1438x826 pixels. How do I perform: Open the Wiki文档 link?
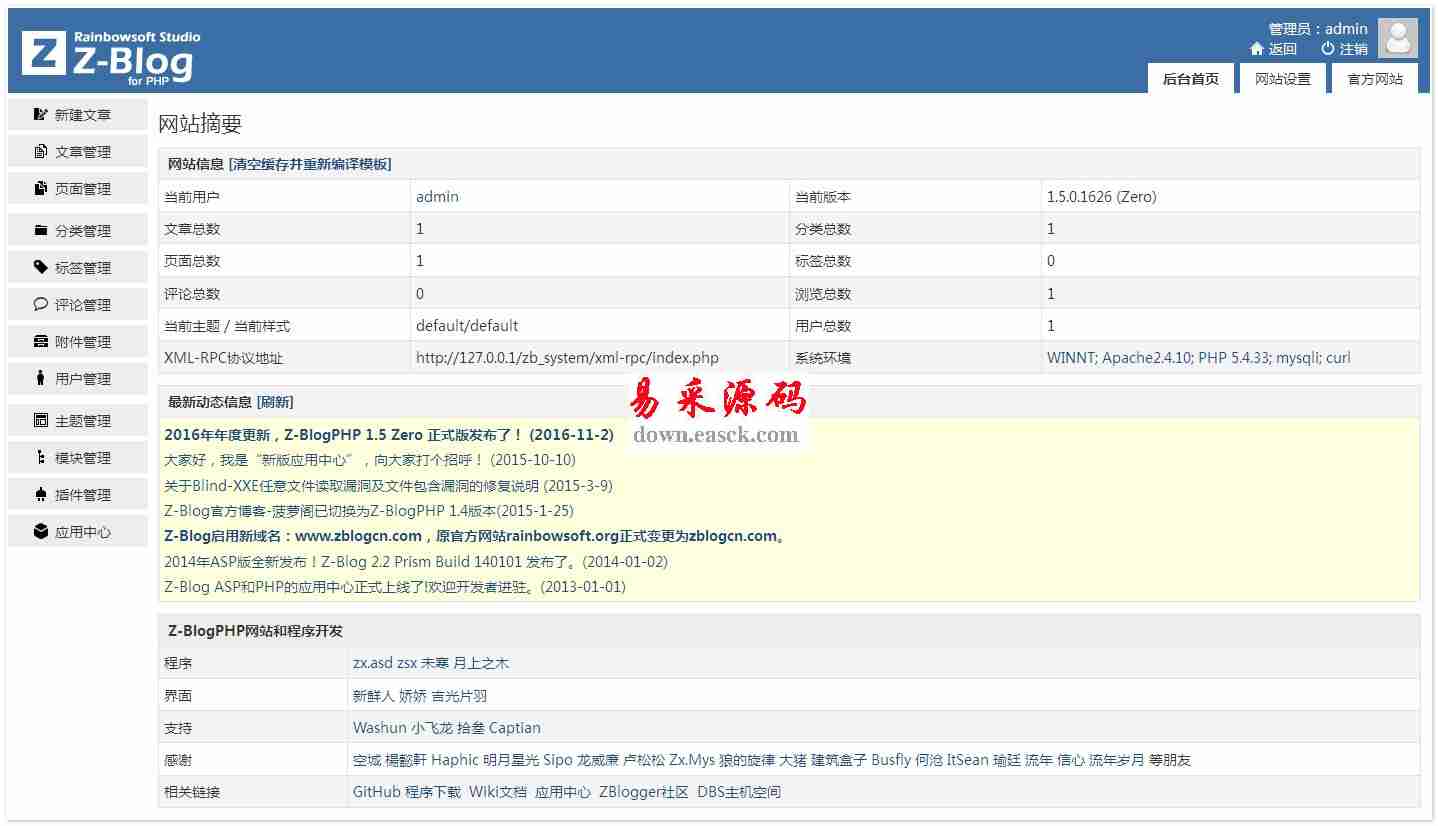tap(498, 792)
